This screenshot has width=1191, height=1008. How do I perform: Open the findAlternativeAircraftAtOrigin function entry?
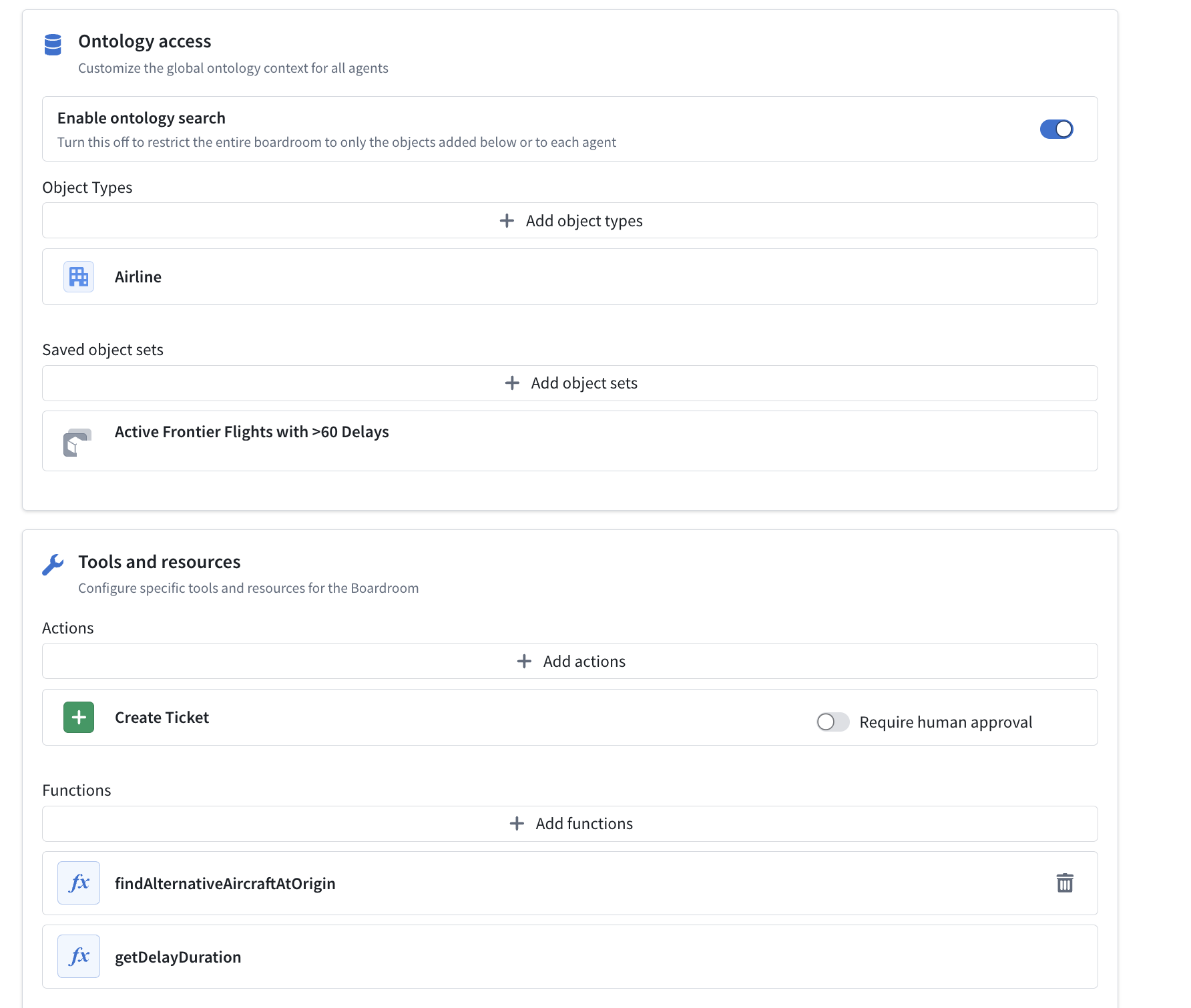click(x=570, y=883)
